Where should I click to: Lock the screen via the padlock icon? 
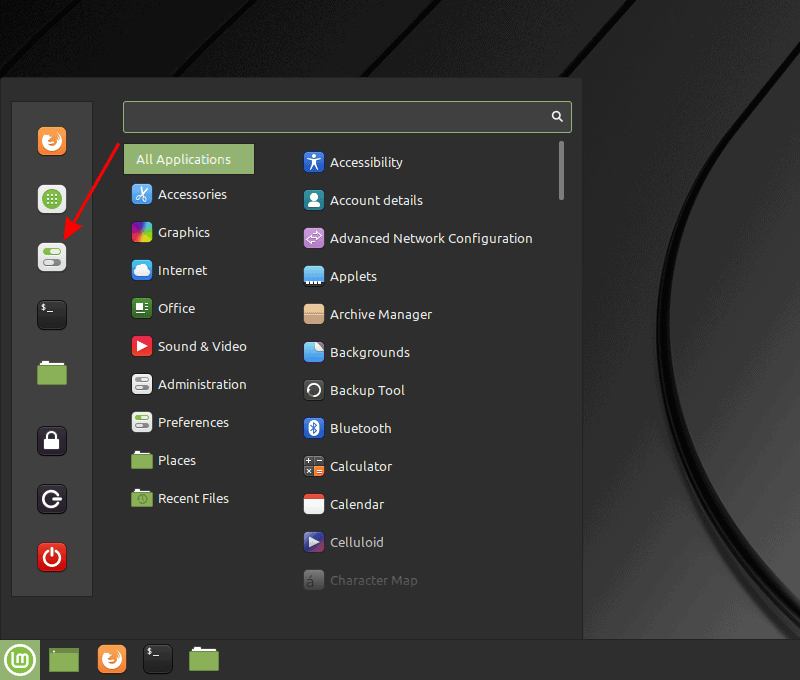click(x=51, y=441)
